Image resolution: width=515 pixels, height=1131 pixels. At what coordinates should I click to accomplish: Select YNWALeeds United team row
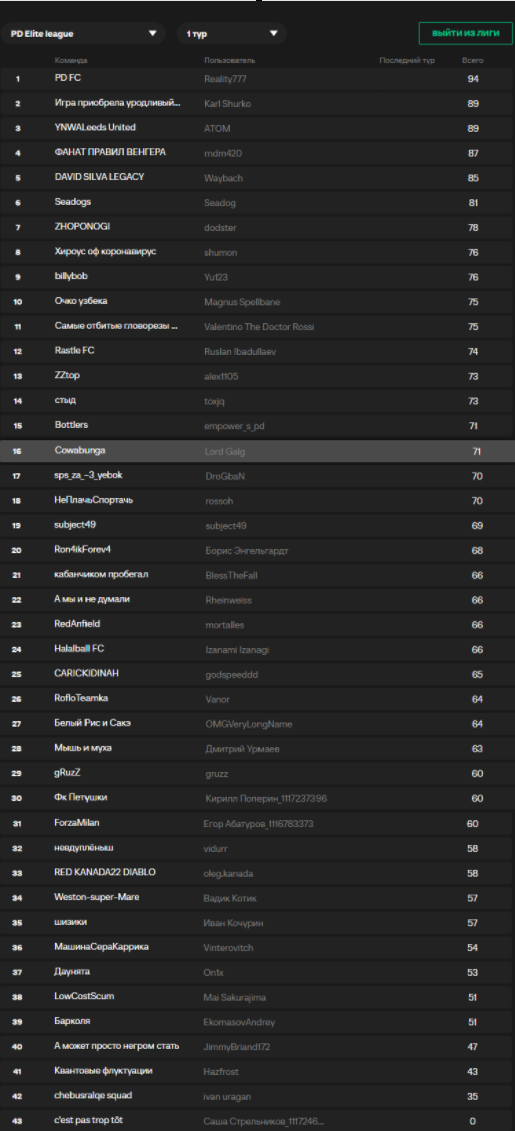click(258, 128)
